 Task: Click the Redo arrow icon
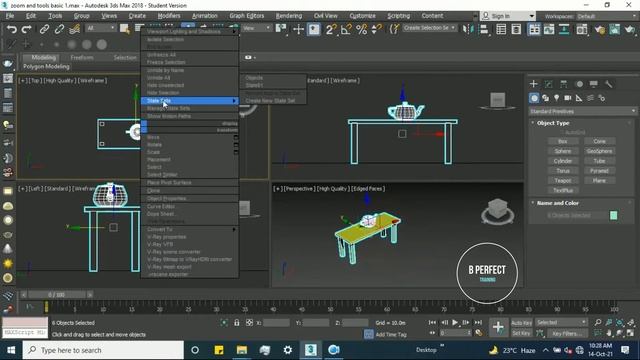click(x=27, y=29)
